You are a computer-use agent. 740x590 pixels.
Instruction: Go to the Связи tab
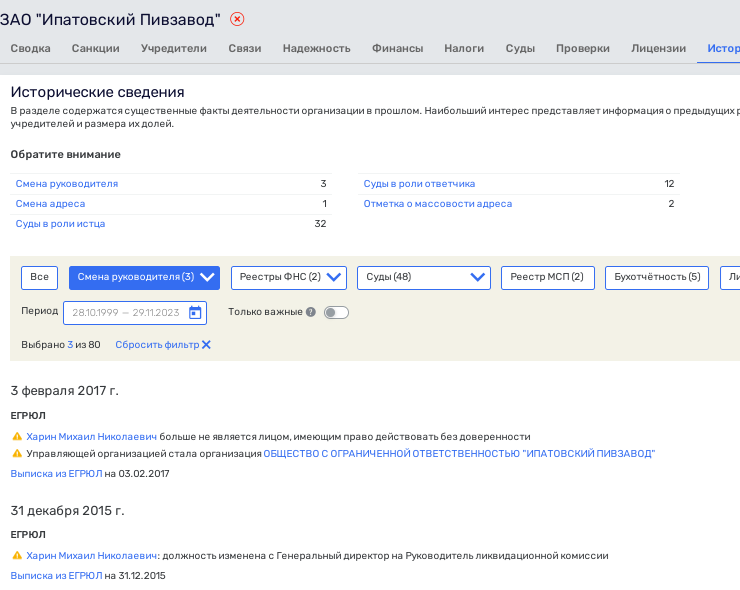coord(244,48)
